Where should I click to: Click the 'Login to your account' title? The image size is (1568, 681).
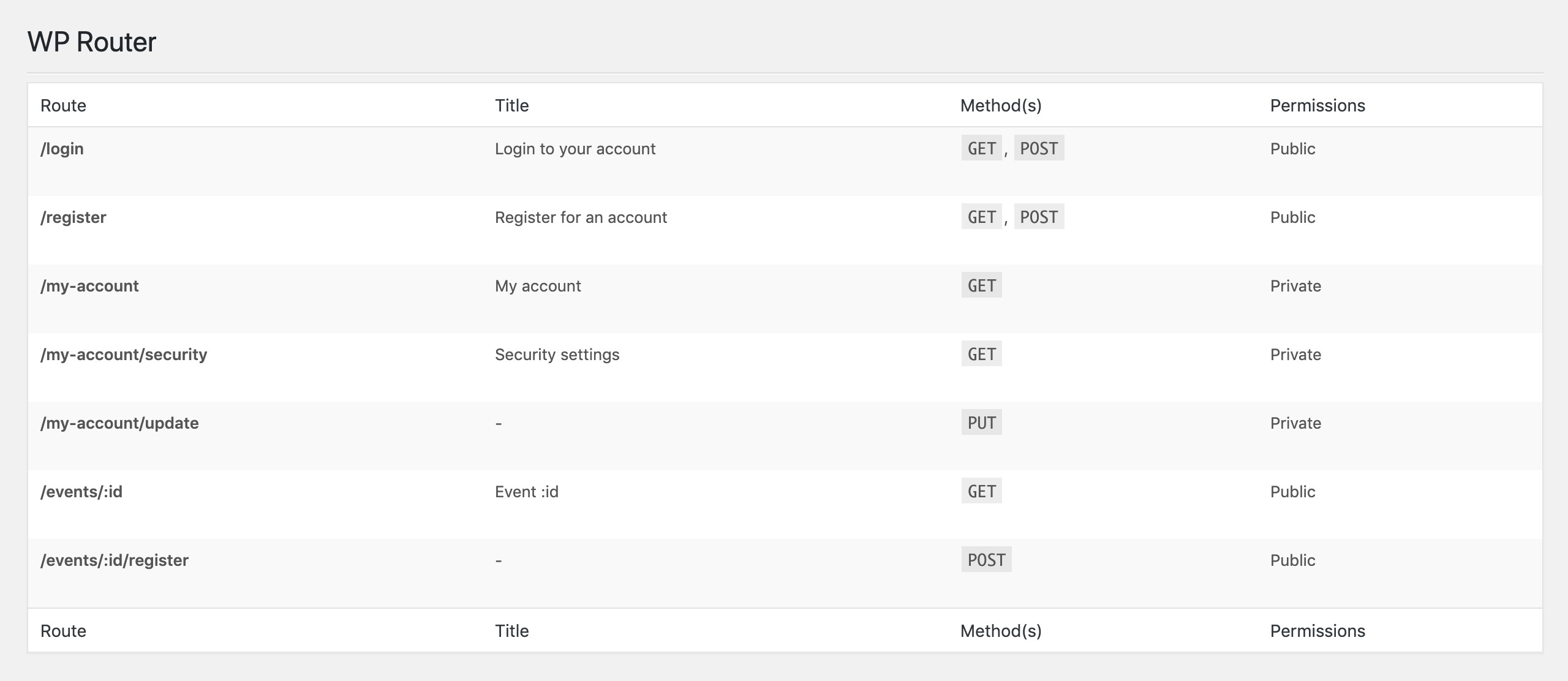point(575,149)
